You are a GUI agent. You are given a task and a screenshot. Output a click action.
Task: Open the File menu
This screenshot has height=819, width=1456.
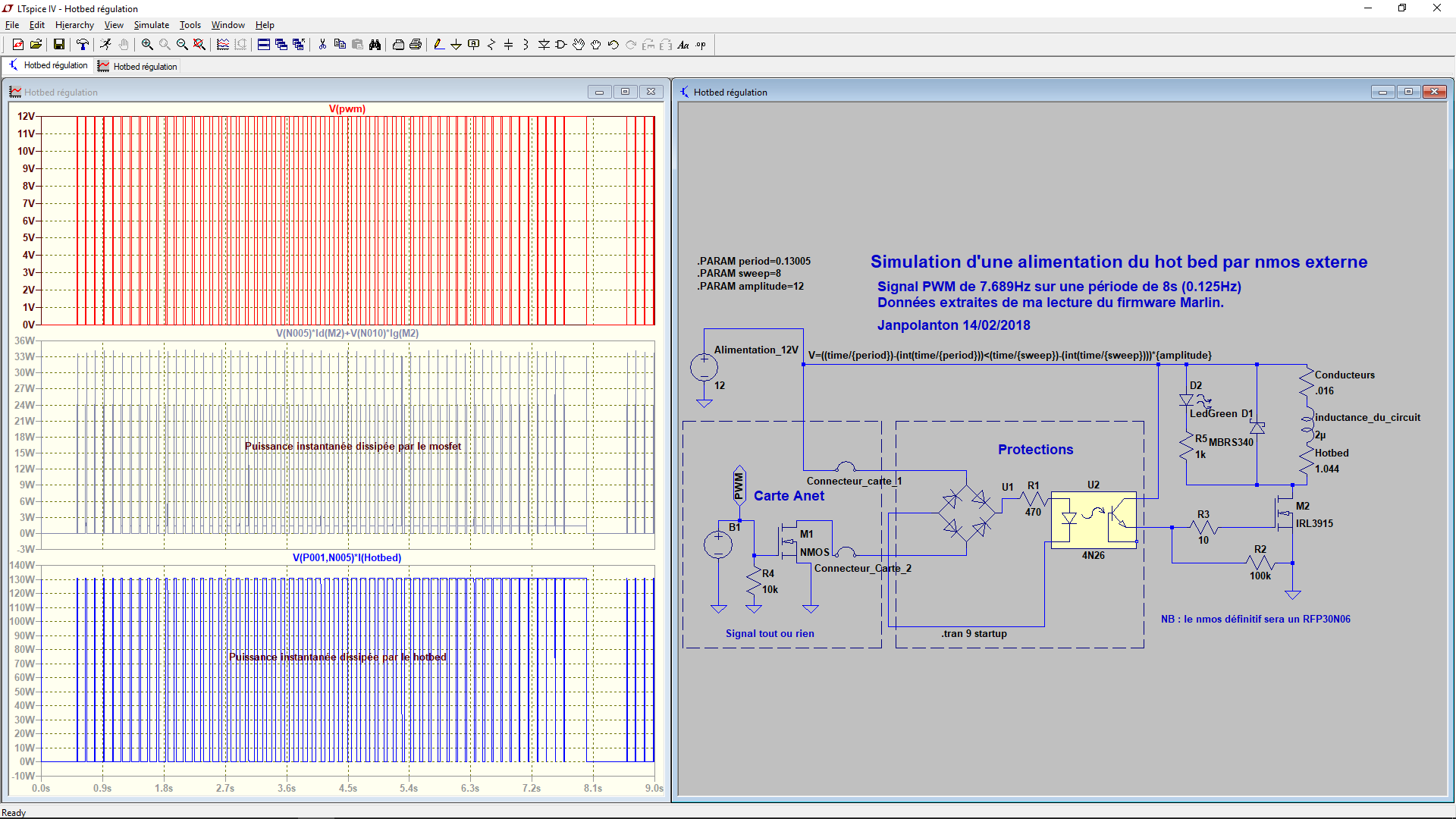point(12,25)
